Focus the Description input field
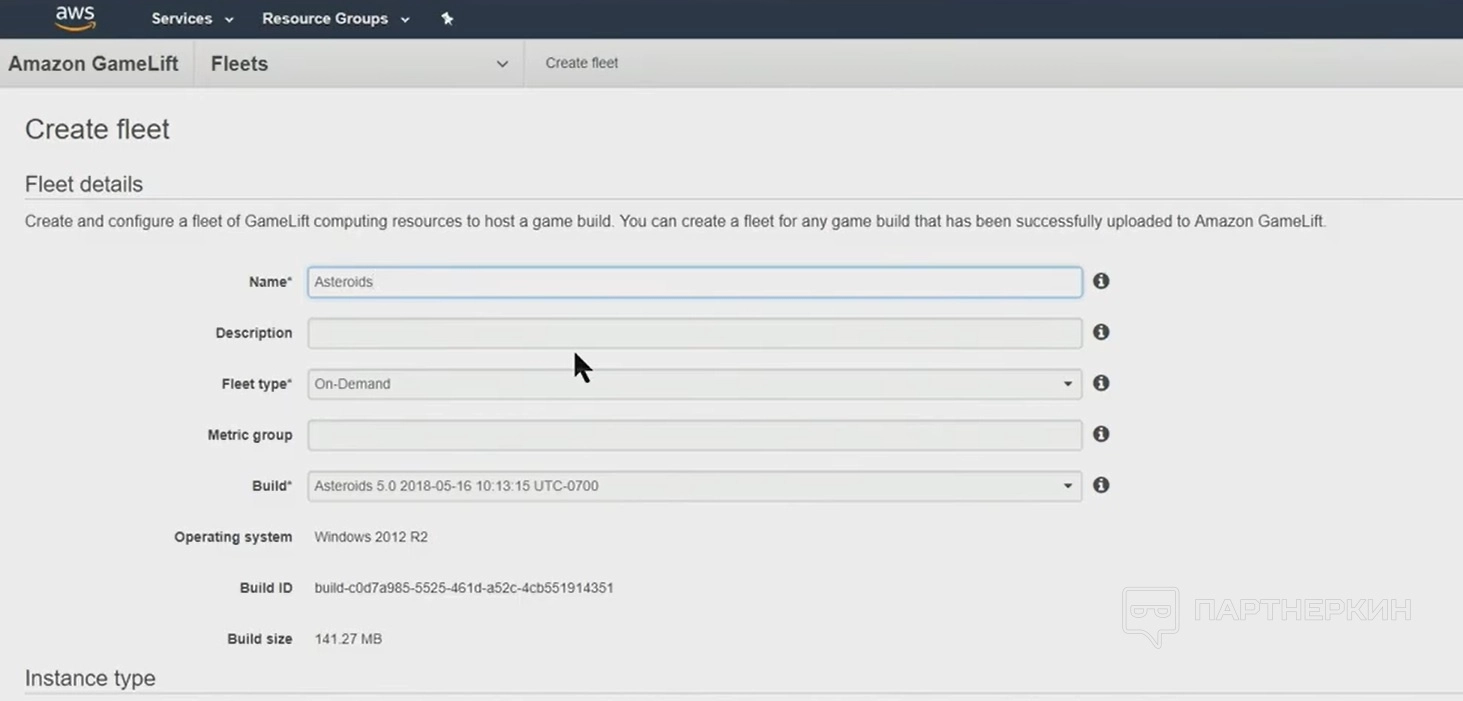 tap(694, 333)
